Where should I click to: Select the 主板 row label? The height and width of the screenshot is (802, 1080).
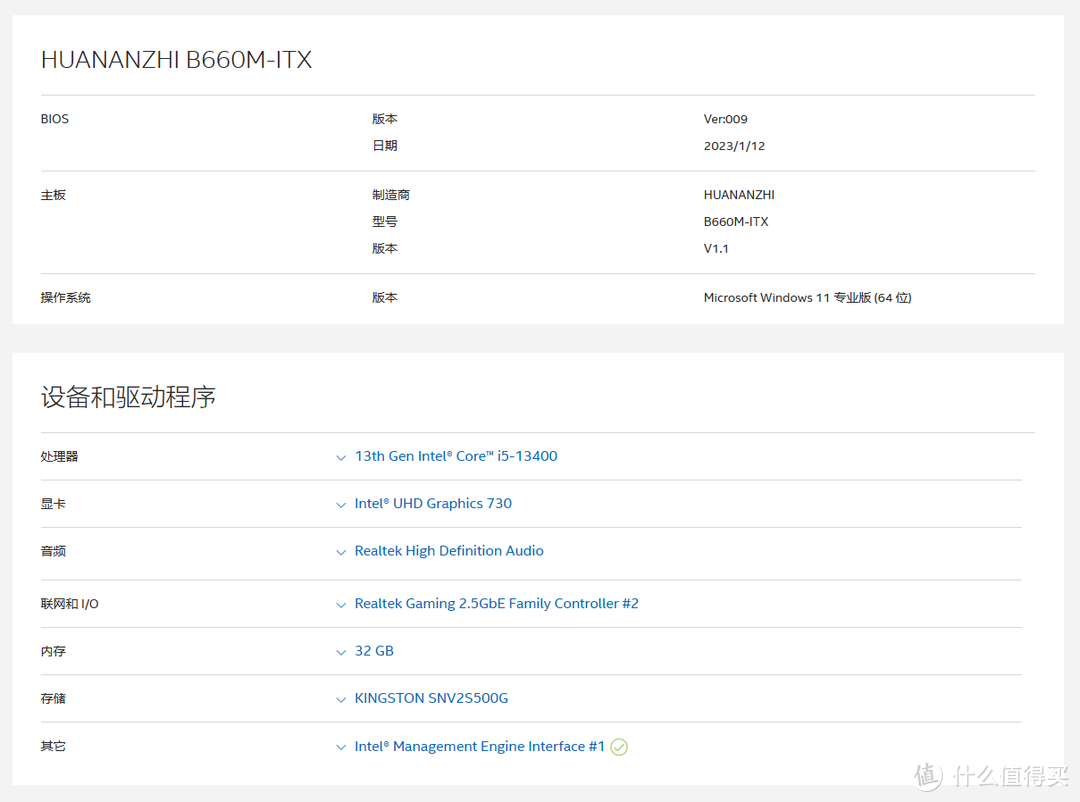click(x=53, y=195)
